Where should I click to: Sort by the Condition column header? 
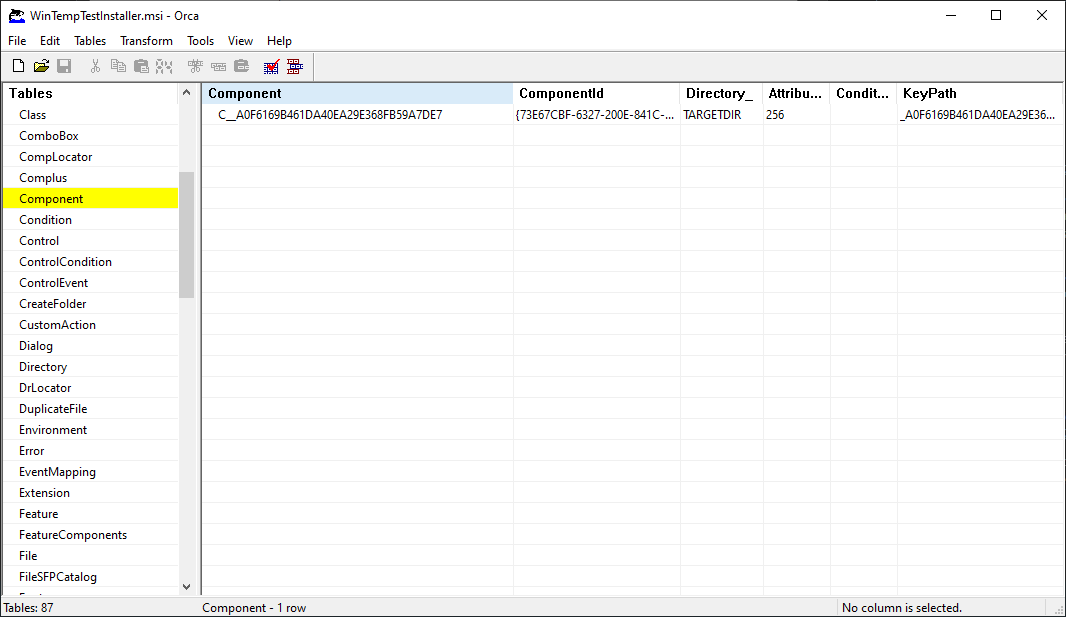click(x=863, y=93)
